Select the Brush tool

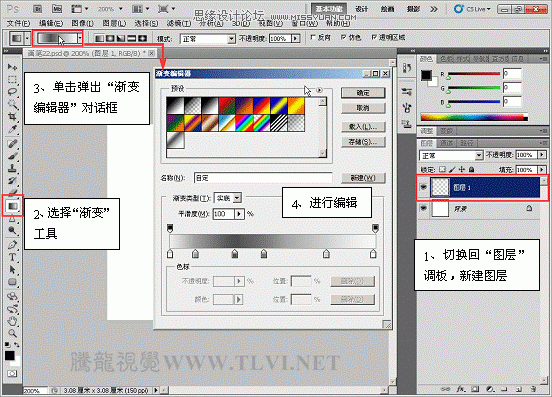coord(12,156)
